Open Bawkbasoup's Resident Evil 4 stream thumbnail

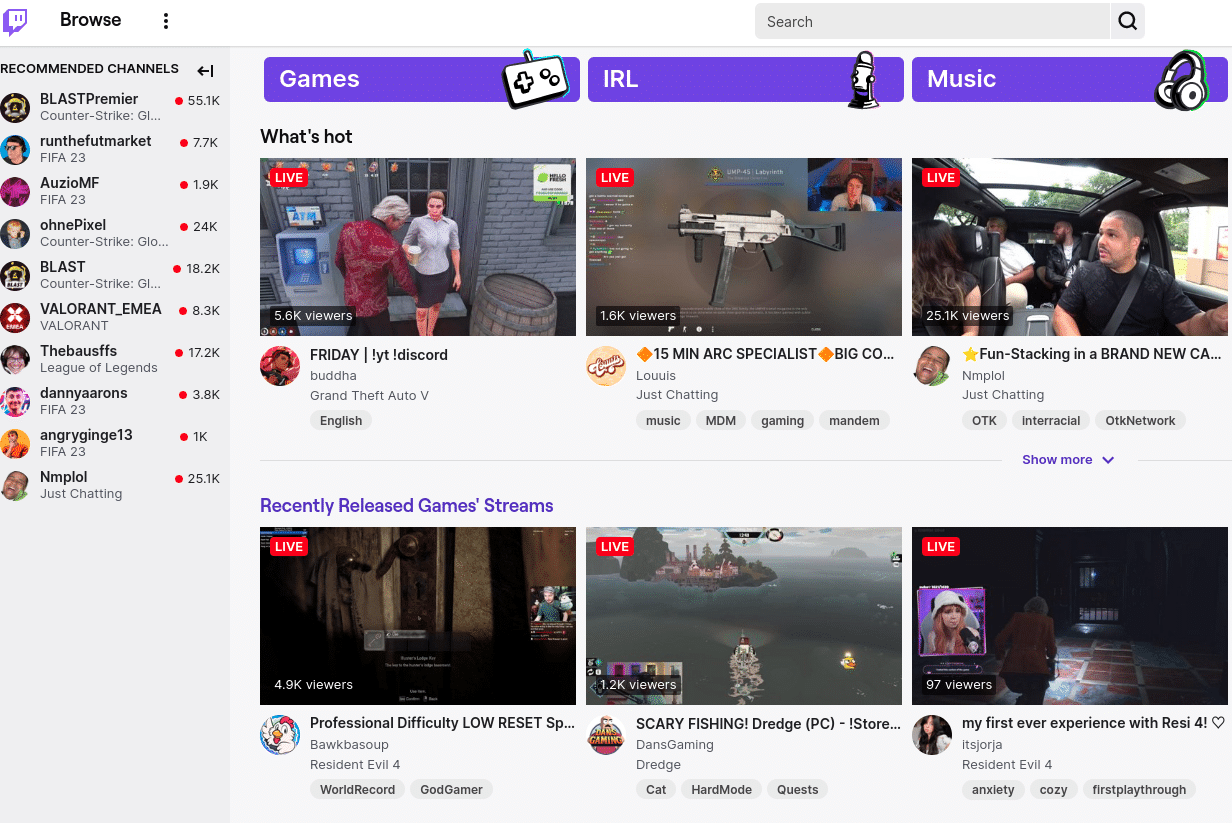(x=418, y=616)
